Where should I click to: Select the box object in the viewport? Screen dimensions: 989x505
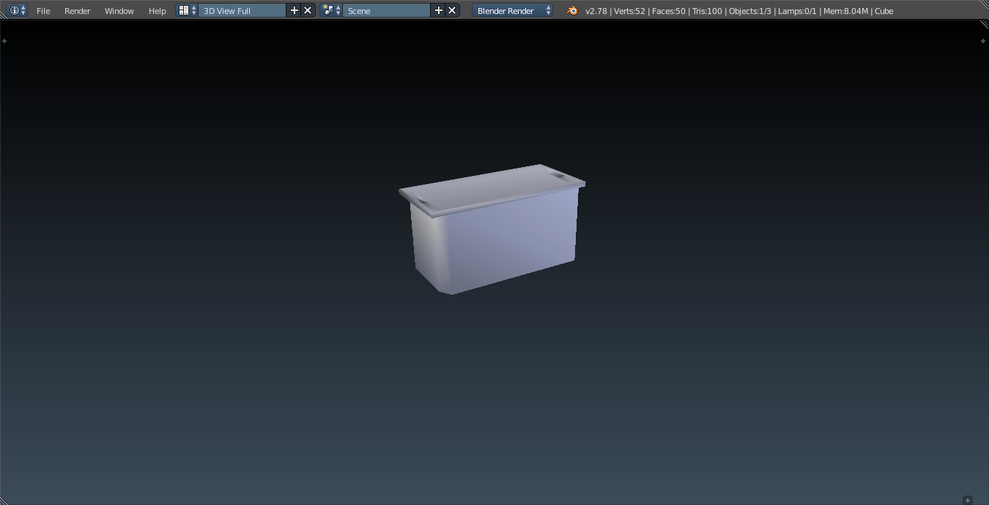pyautogui.click(x=495, y=238)
